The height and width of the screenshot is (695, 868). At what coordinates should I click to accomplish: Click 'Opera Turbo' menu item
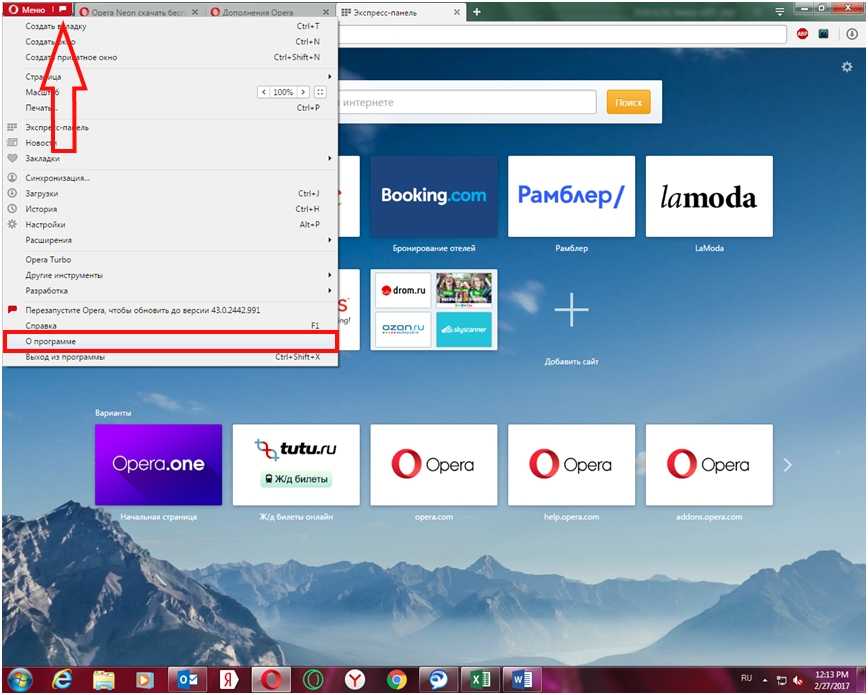(170, 260)
